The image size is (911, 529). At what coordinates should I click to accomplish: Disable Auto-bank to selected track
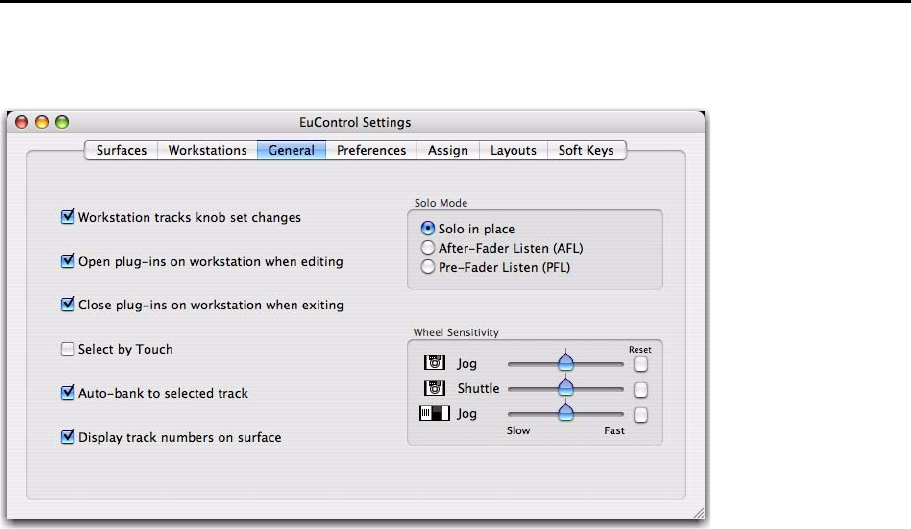67,393
